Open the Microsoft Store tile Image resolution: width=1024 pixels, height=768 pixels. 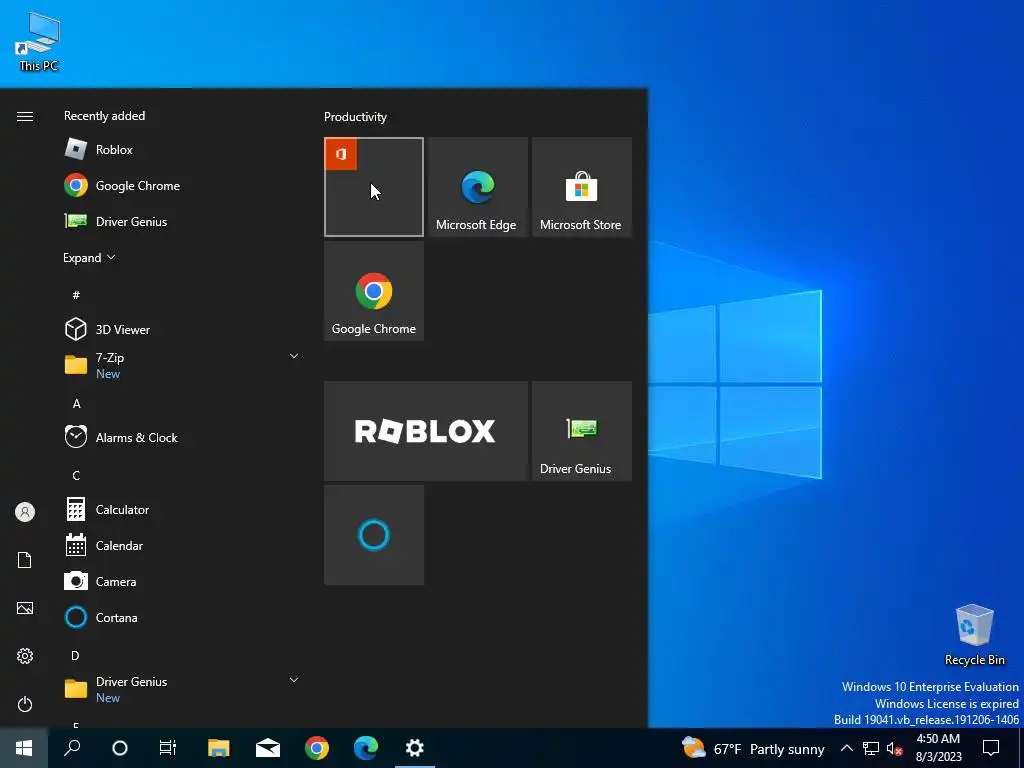pos(582,187)
